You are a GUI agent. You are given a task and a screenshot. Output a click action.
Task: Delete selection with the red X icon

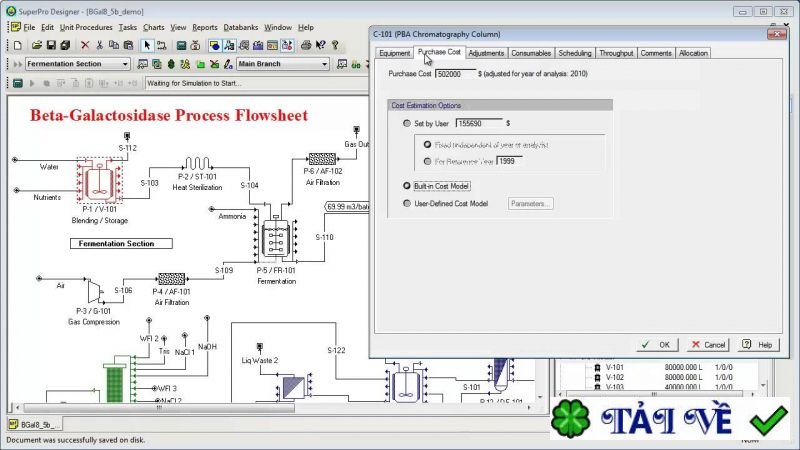(x=85, y=45)
